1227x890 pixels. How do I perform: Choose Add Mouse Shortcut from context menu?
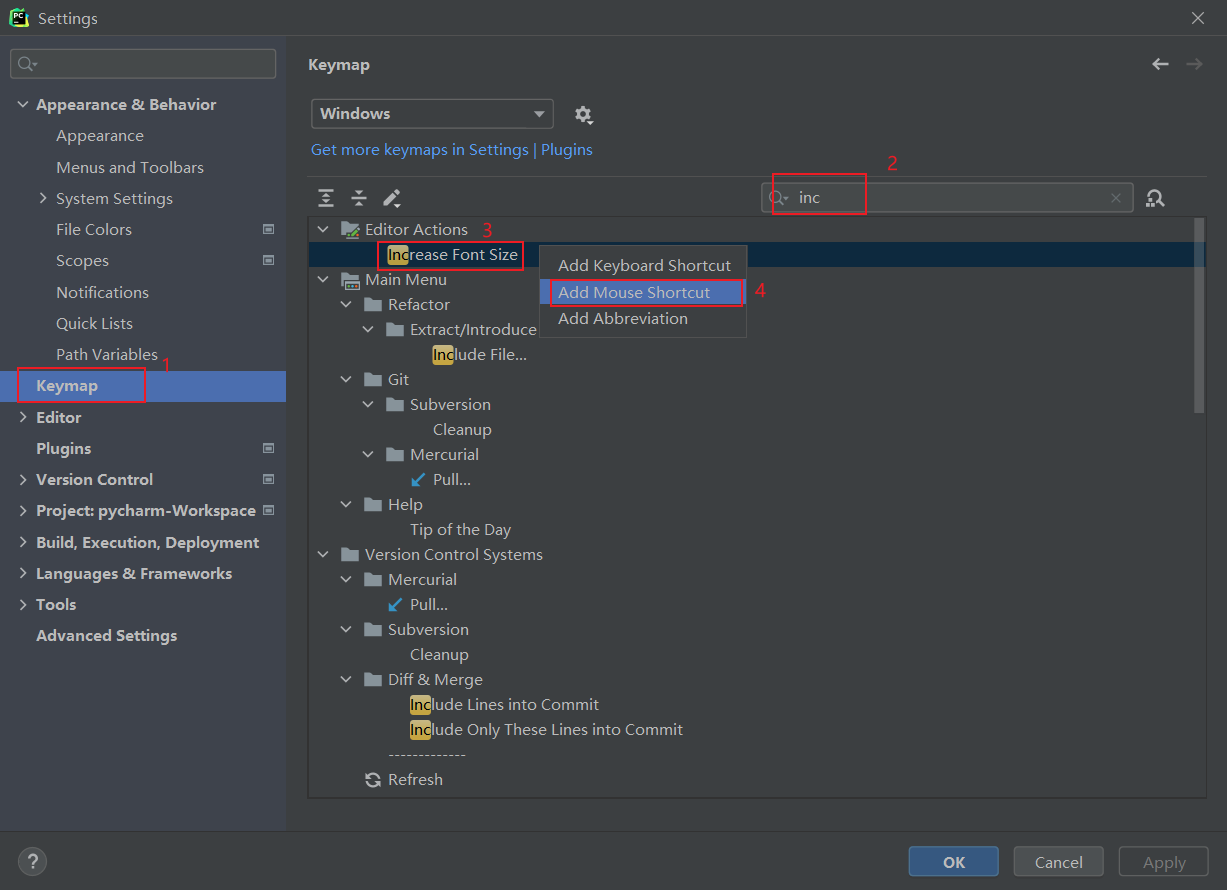pos(643,292)
